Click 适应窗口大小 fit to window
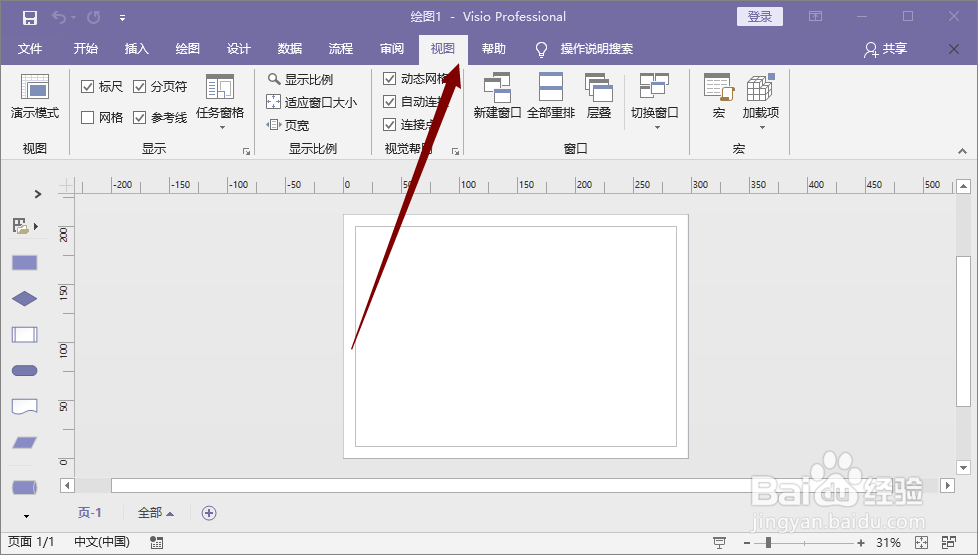The width and height of the screenshot is (978, 555). coord(312,102)
